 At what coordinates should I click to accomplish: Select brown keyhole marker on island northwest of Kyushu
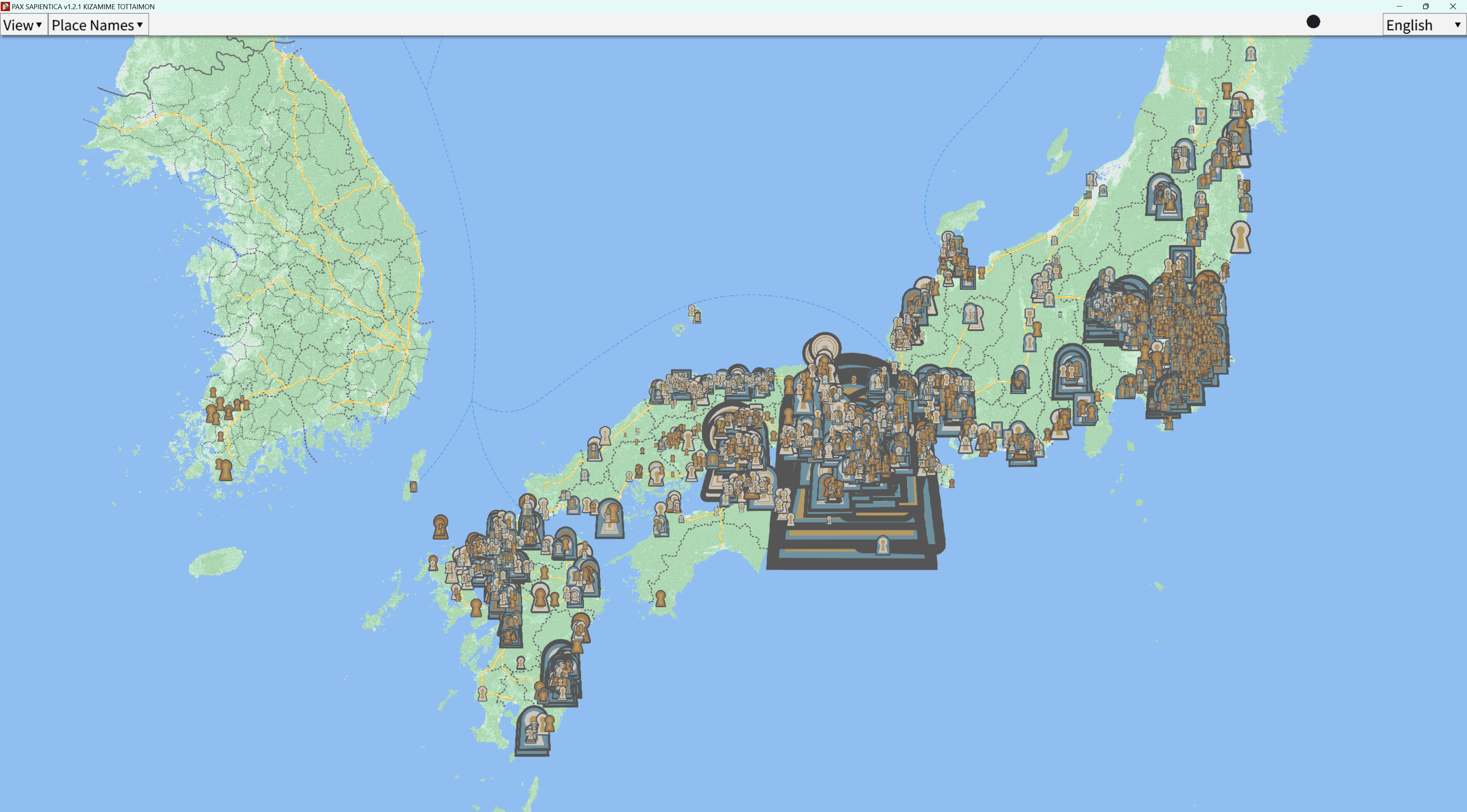(440, 527)
